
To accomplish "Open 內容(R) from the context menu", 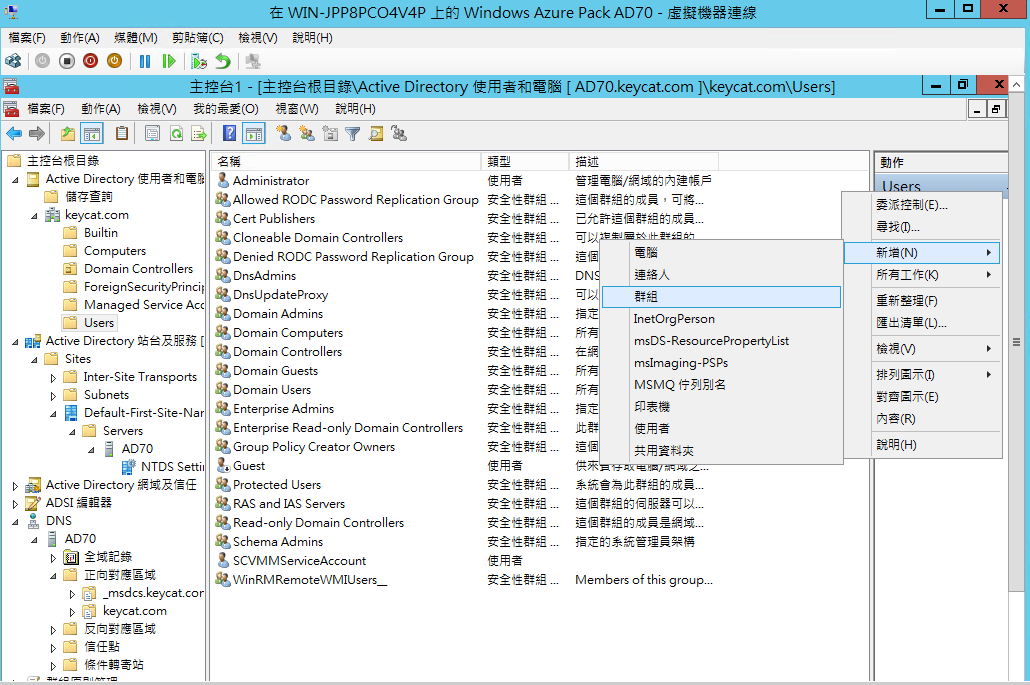I will pyautogui.click(x=922, y=418).
